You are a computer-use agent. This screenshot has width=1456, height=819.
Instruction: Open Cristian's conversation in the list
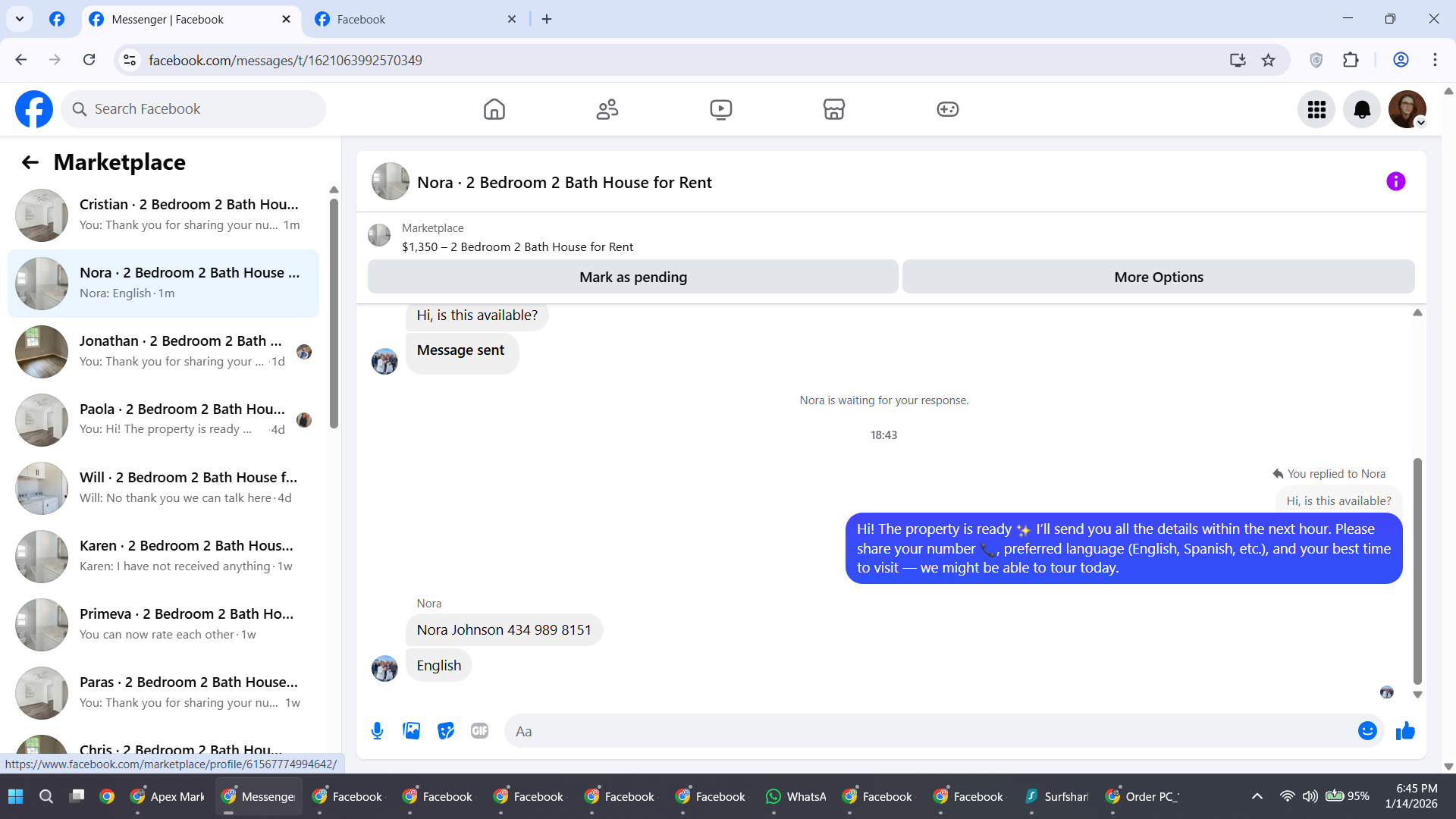tap(163, 215)
